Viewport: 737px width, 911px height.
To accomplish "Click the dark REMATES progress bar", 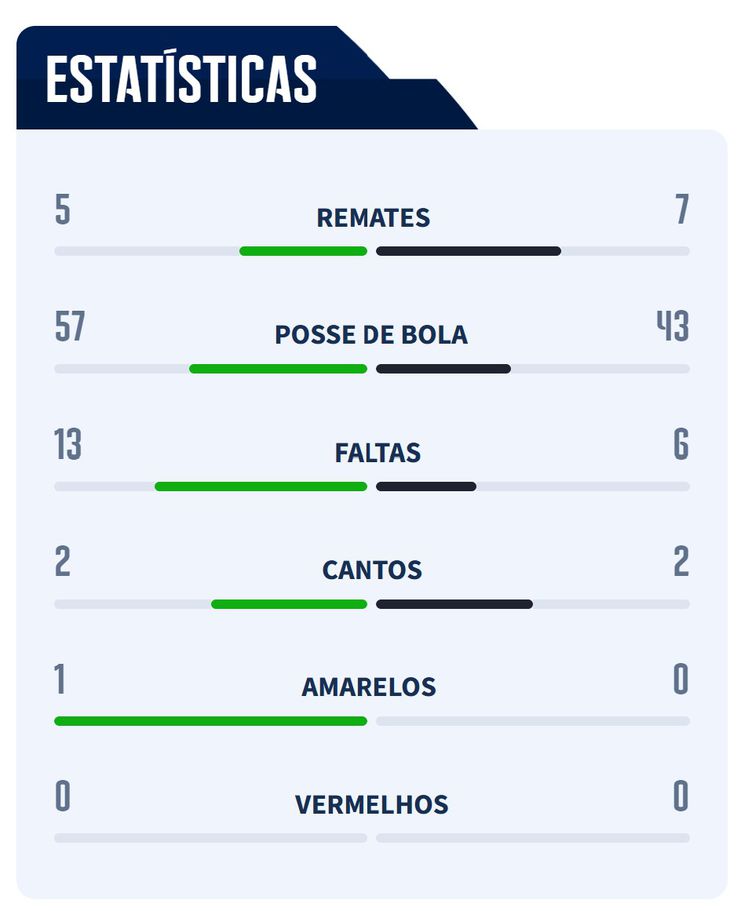I will 468,251.
